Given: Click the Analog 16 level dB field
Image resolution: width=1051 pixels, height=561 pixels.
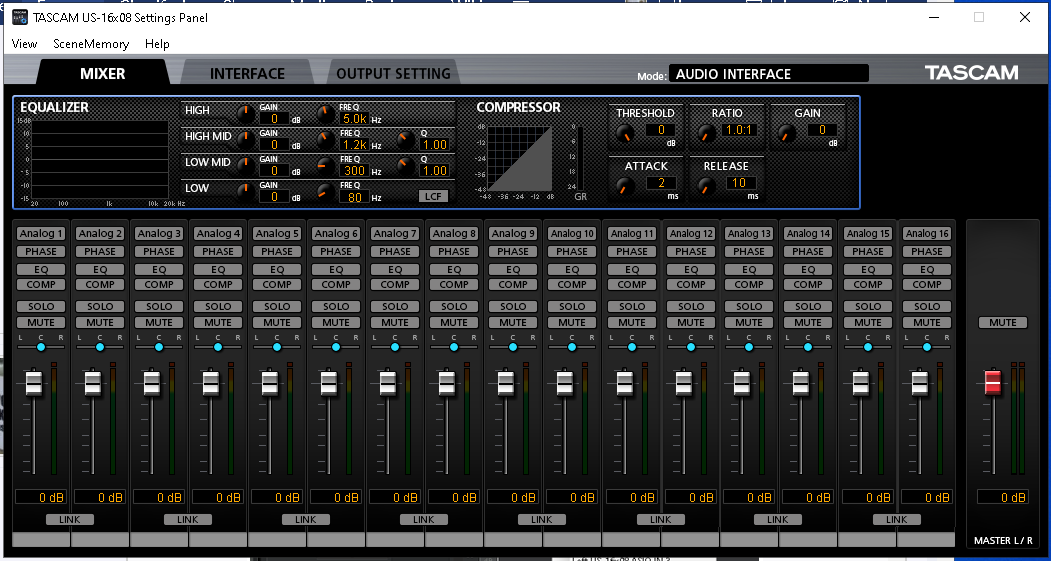Looking at the screenshot, I should coord(927,497).
